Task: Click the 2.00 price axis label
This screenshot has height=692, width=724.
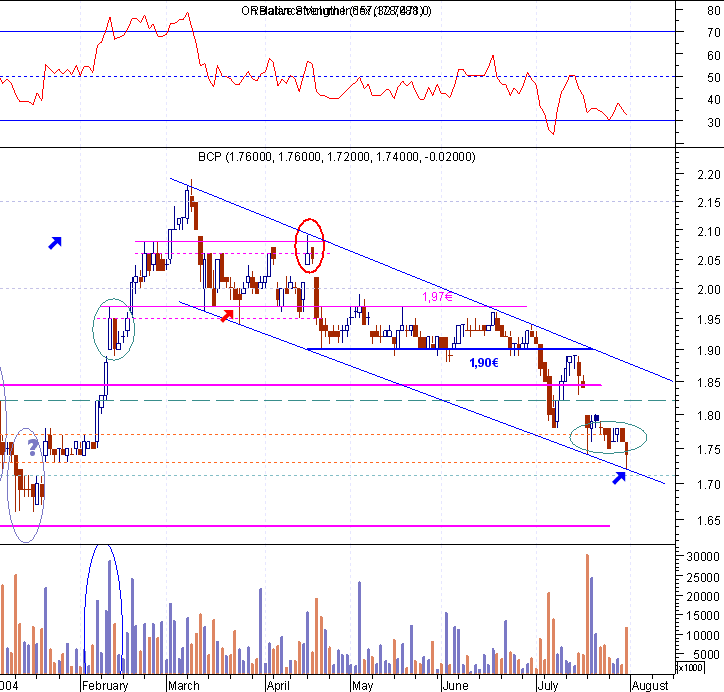Action: (709, 290)
